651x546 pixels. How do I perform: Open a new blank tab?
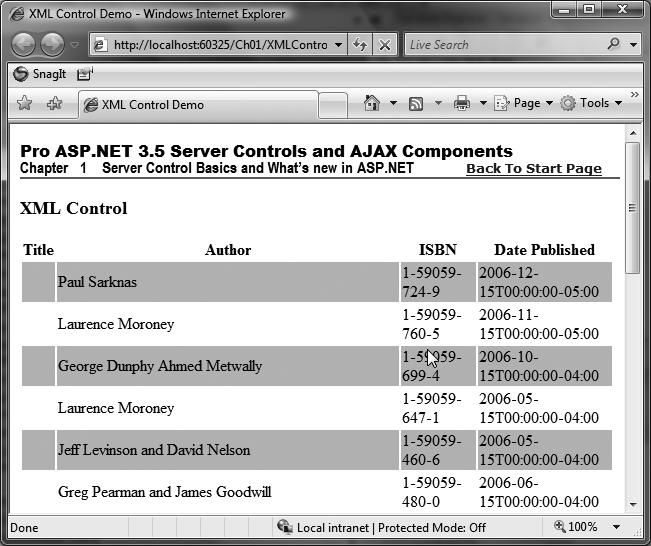(333, 105)
